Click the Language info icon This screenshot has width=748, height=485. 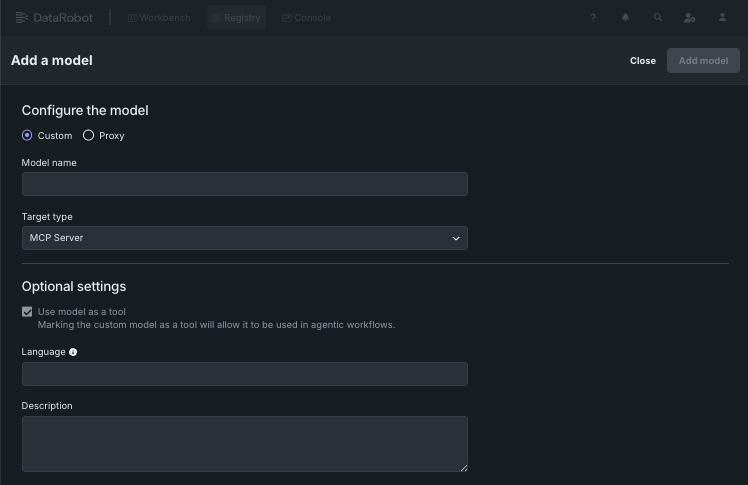pos(73,352)
